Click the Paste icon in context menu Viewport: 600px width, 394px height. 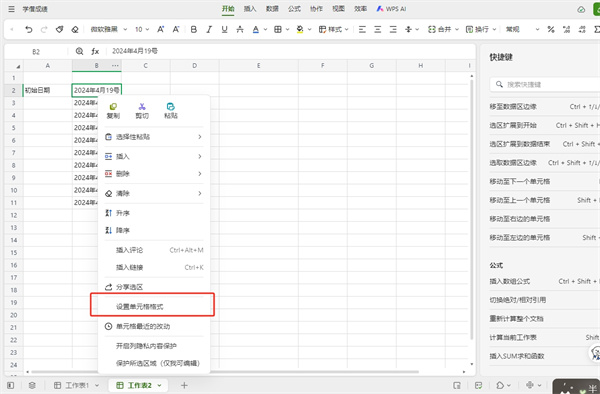point(171,111)
